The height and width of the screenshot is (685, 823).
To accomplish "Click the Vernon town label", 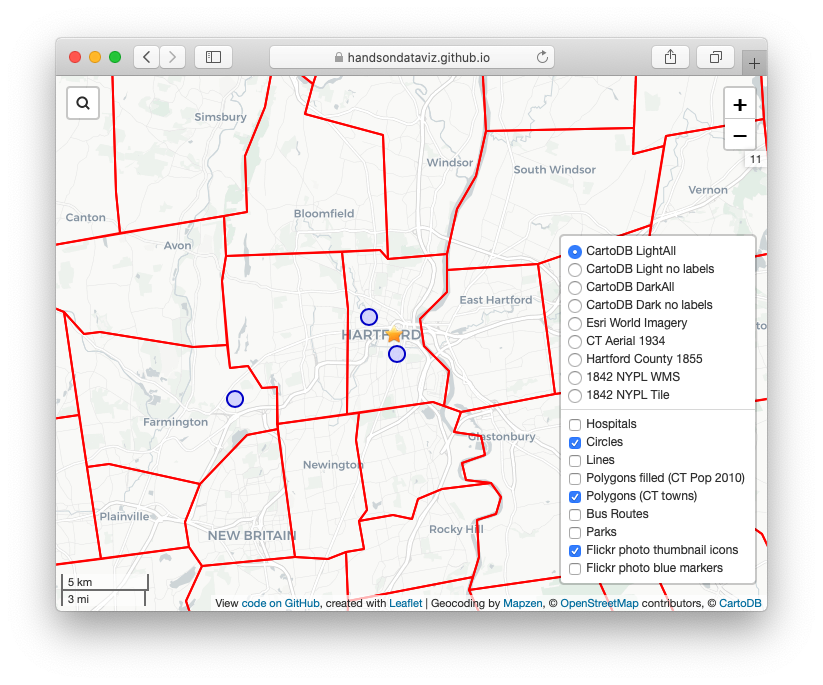I will pos(708,189).
